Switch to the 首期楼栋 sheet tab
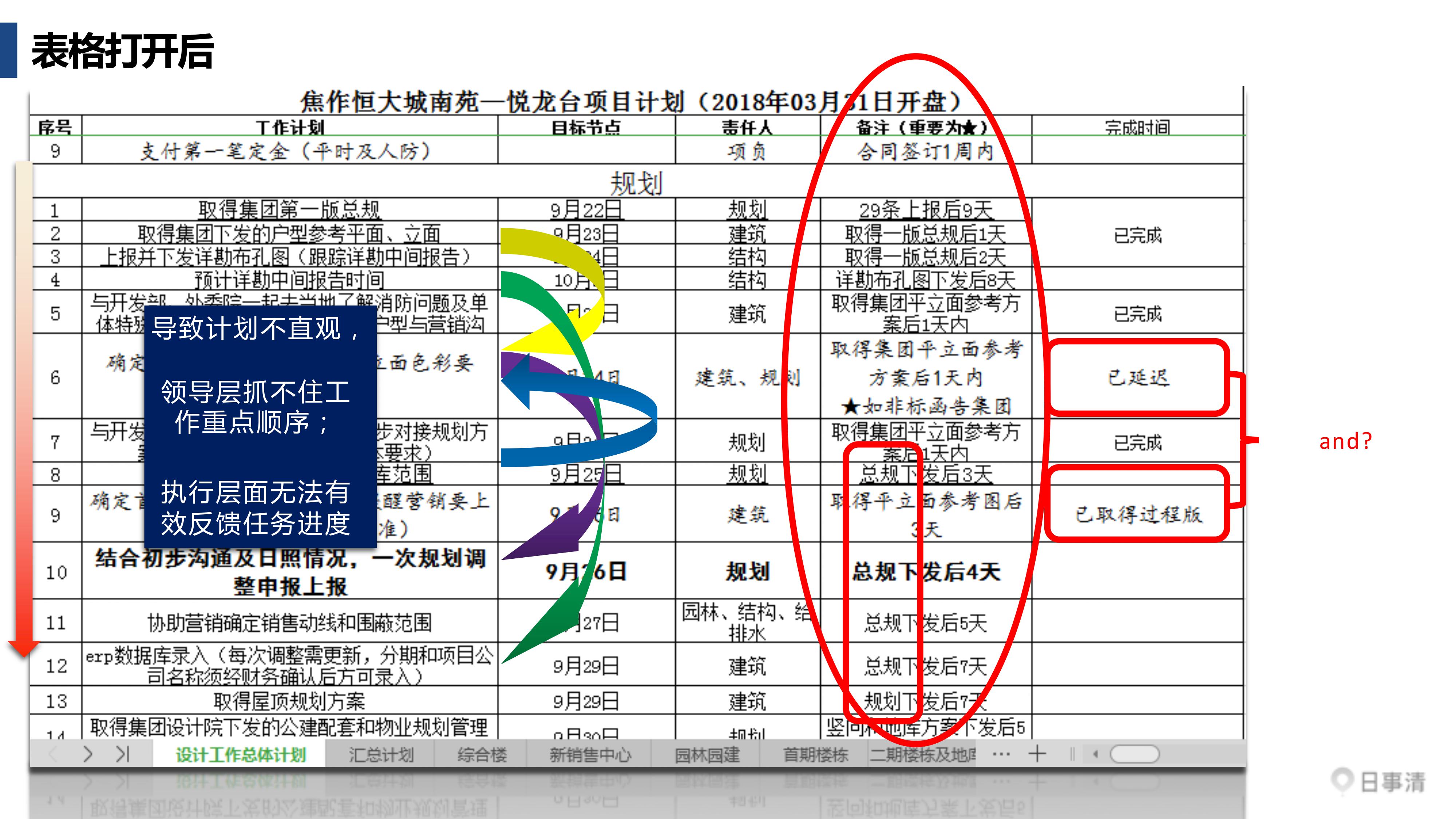This screenshot has height=819, width=1456. click(x=815, y=755)
